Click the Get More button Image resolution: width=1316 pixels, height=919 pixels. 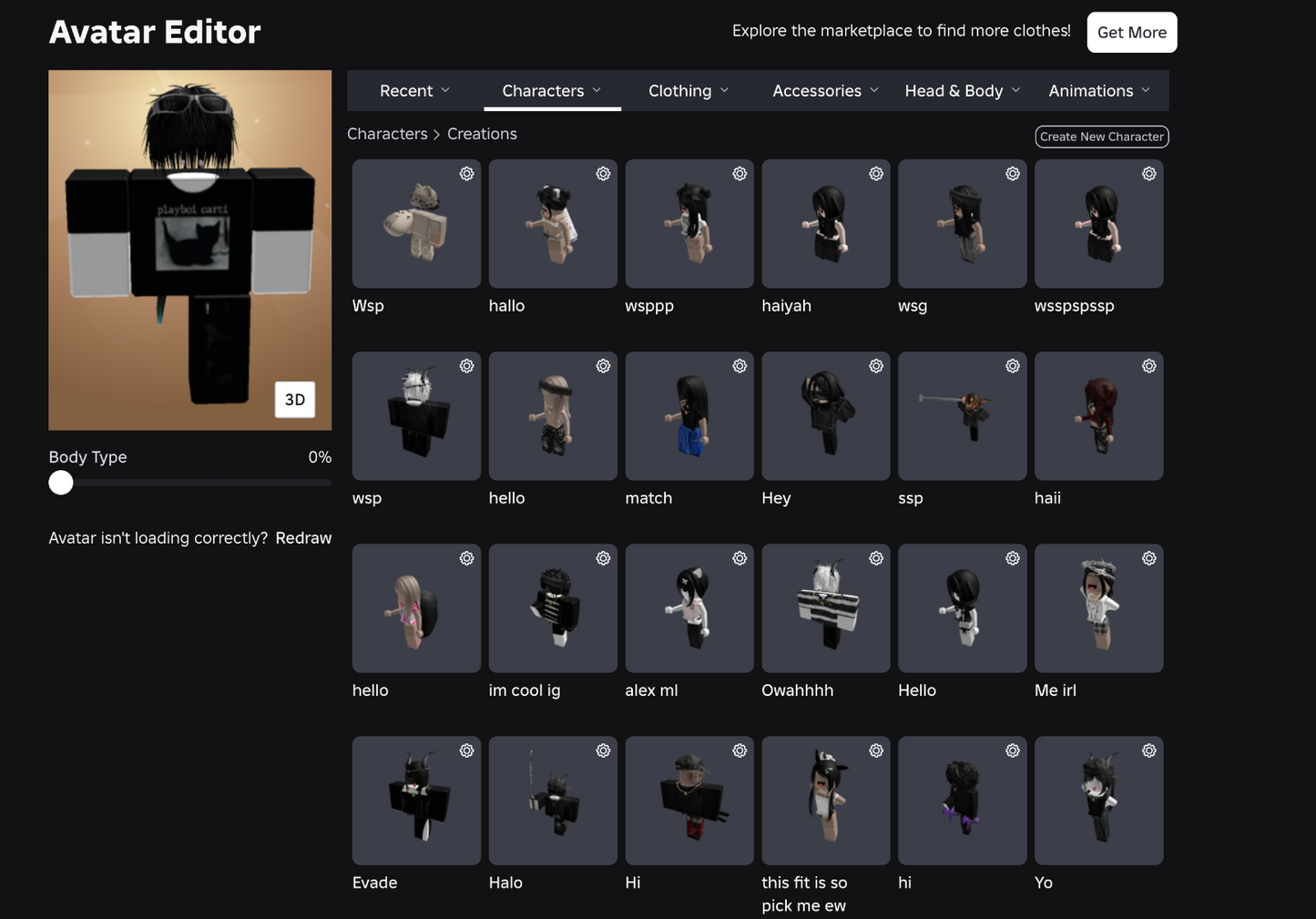pyautogui.click(x=1132, y=32)
